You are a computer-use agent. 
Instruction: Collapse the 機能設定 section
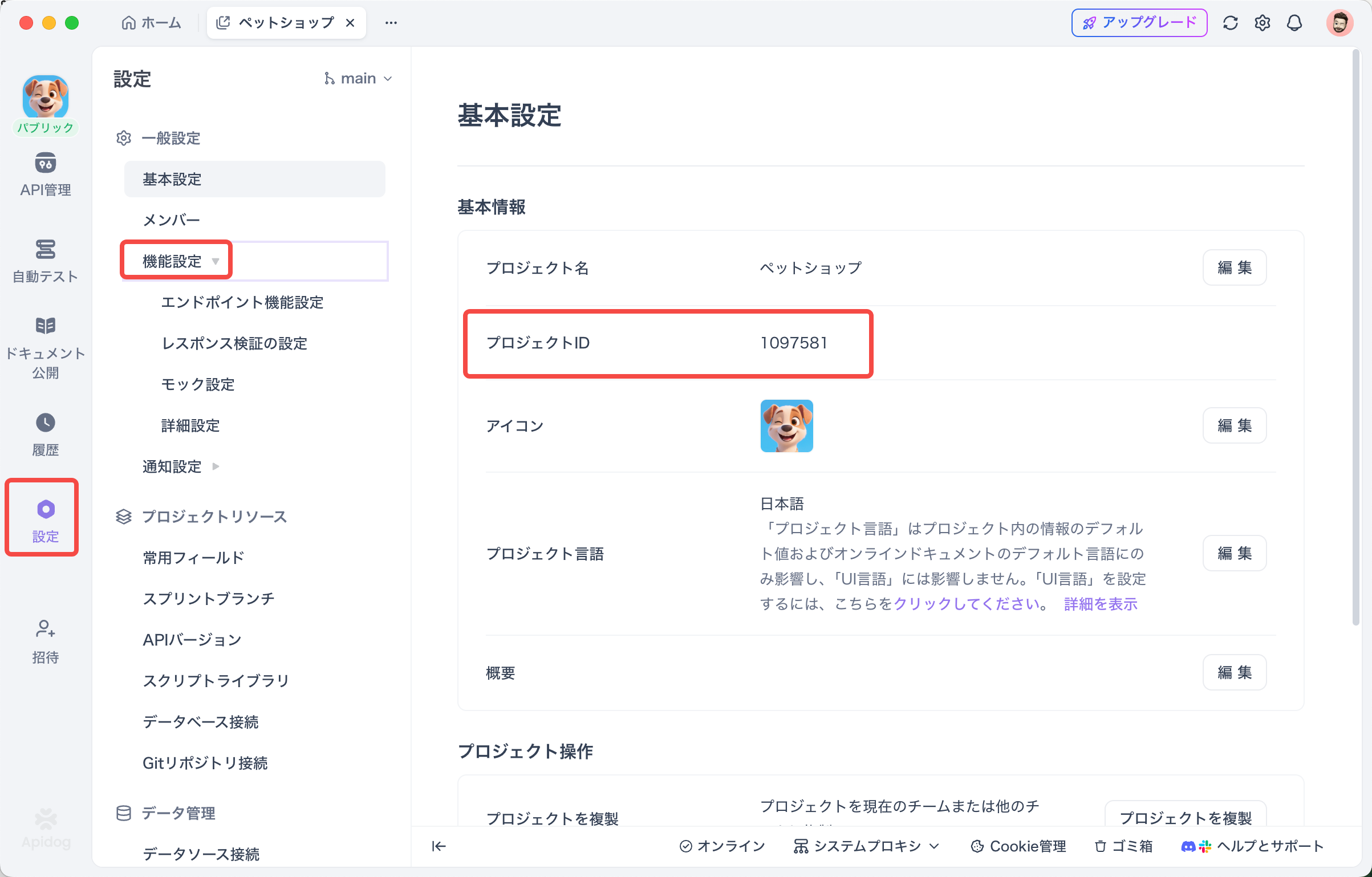[216, 261]
